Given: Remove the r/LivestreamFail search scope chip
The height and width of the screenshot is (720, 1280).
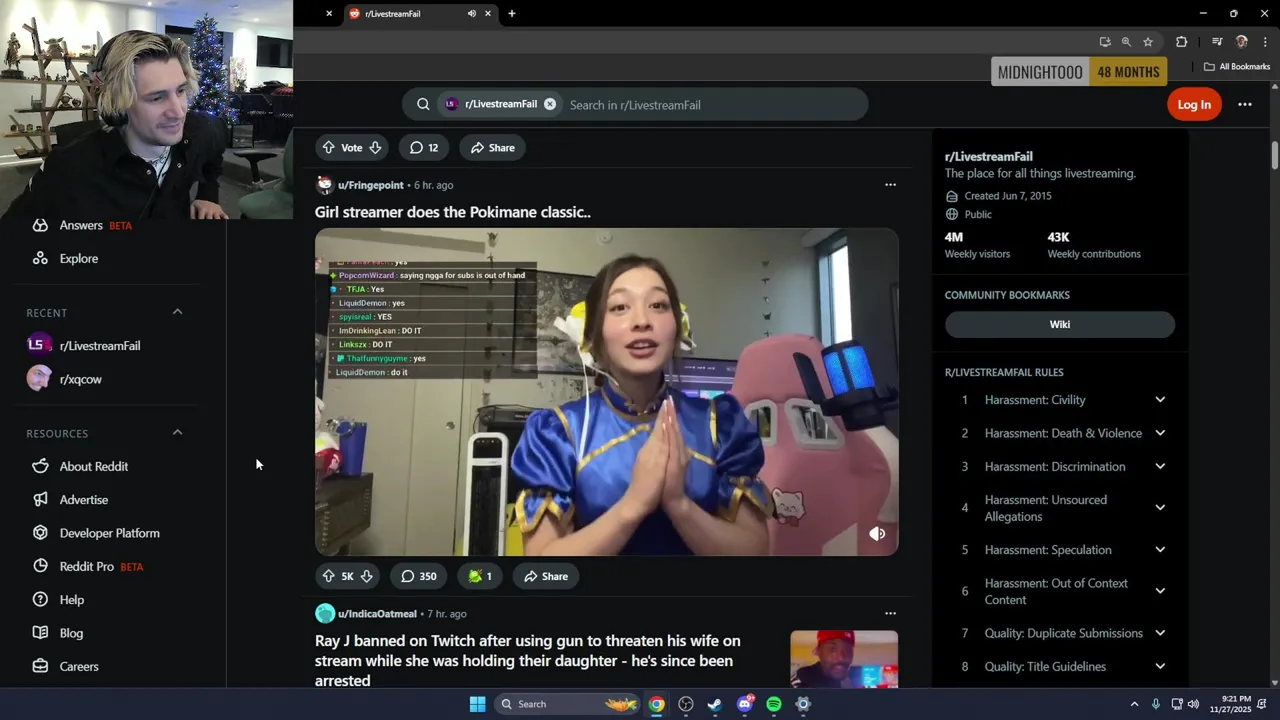Looking at the screenshot, I should coord(550,104).
